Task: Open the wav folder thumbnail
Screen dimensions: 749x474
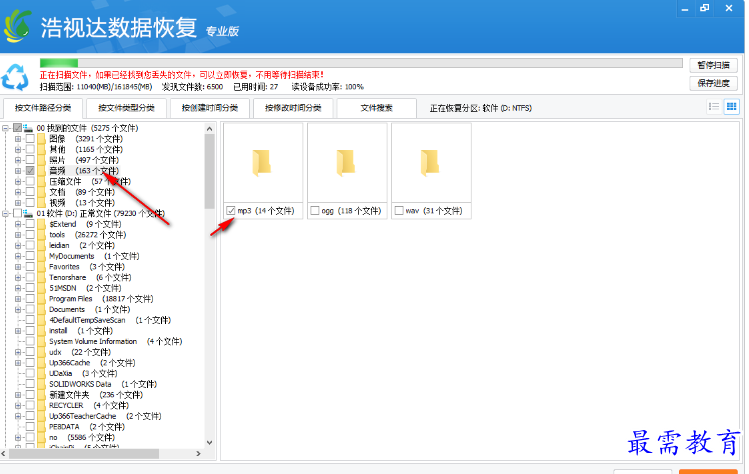Action: [x=430, y=162]
